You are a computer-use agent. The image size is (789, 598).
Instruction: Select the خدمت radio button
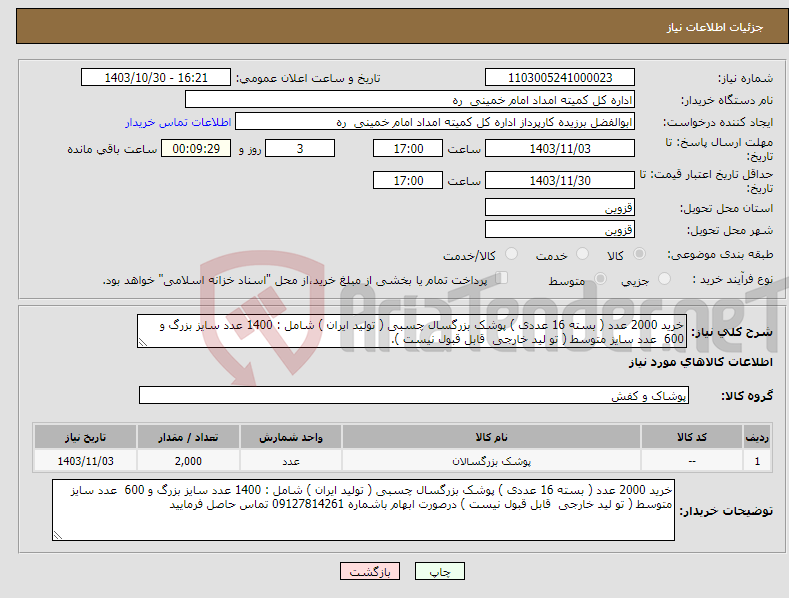click(x=582, y=254)
